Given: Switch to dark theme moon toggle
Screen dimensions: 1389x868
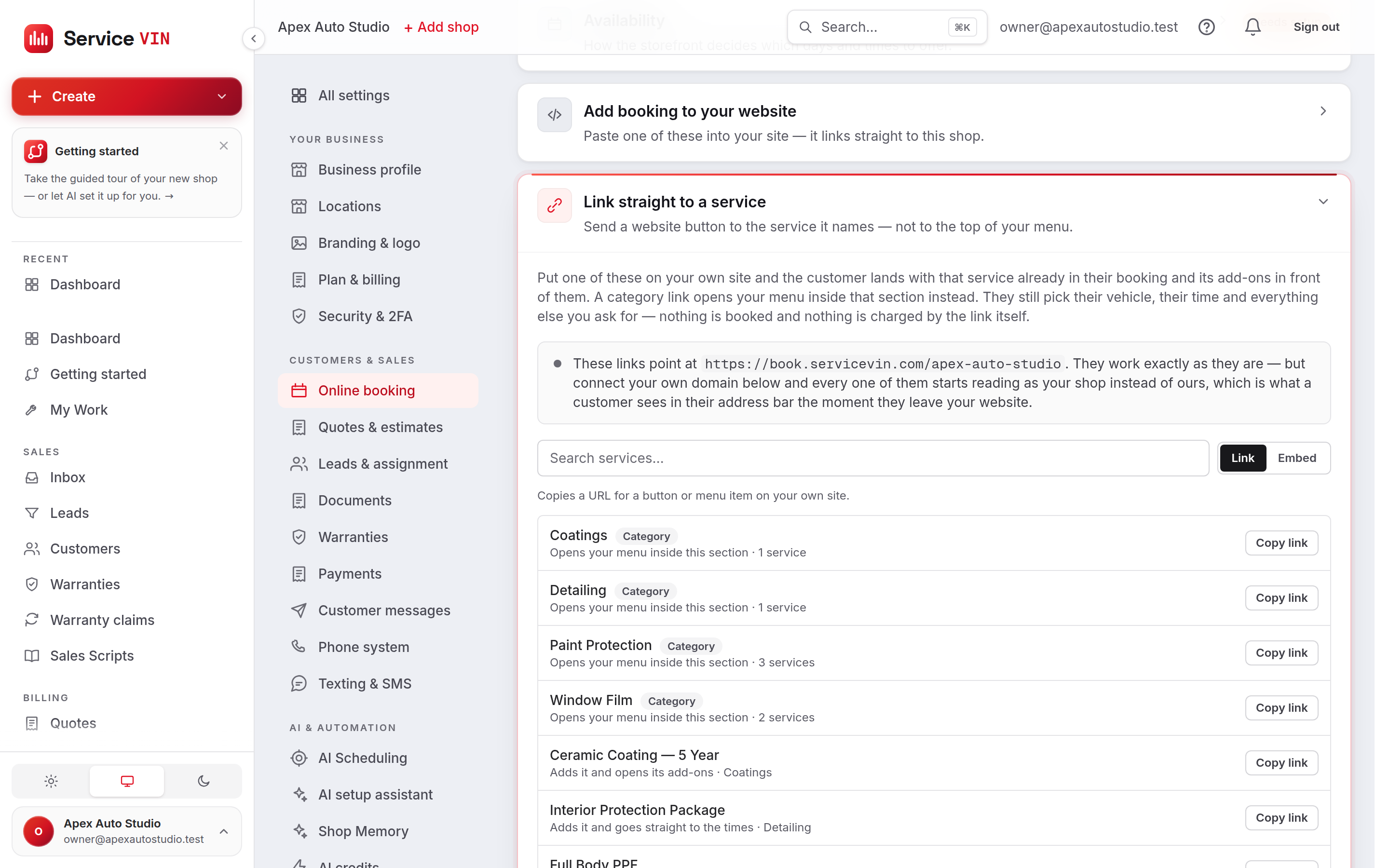Looking at the screenshot, I should [203, 781].
